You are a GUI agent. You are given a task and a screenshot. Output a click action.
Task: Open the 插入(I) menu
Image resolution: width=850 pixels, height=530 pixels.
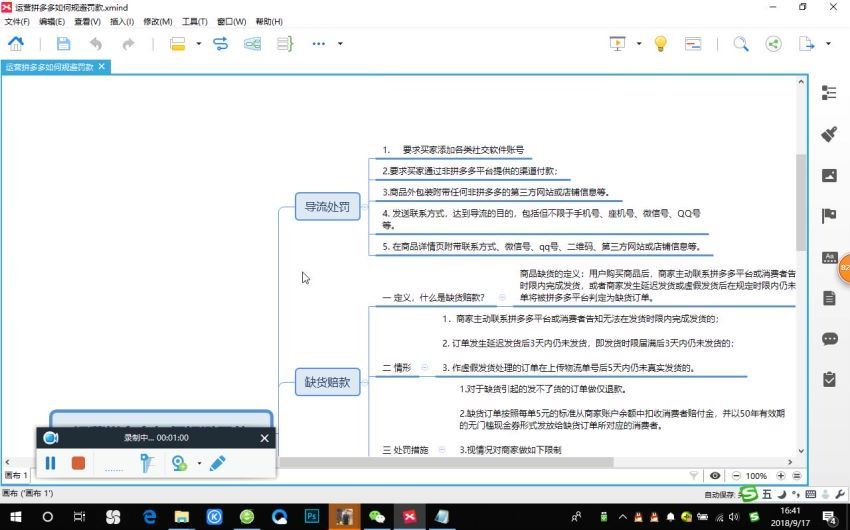(x=122, y=22)
